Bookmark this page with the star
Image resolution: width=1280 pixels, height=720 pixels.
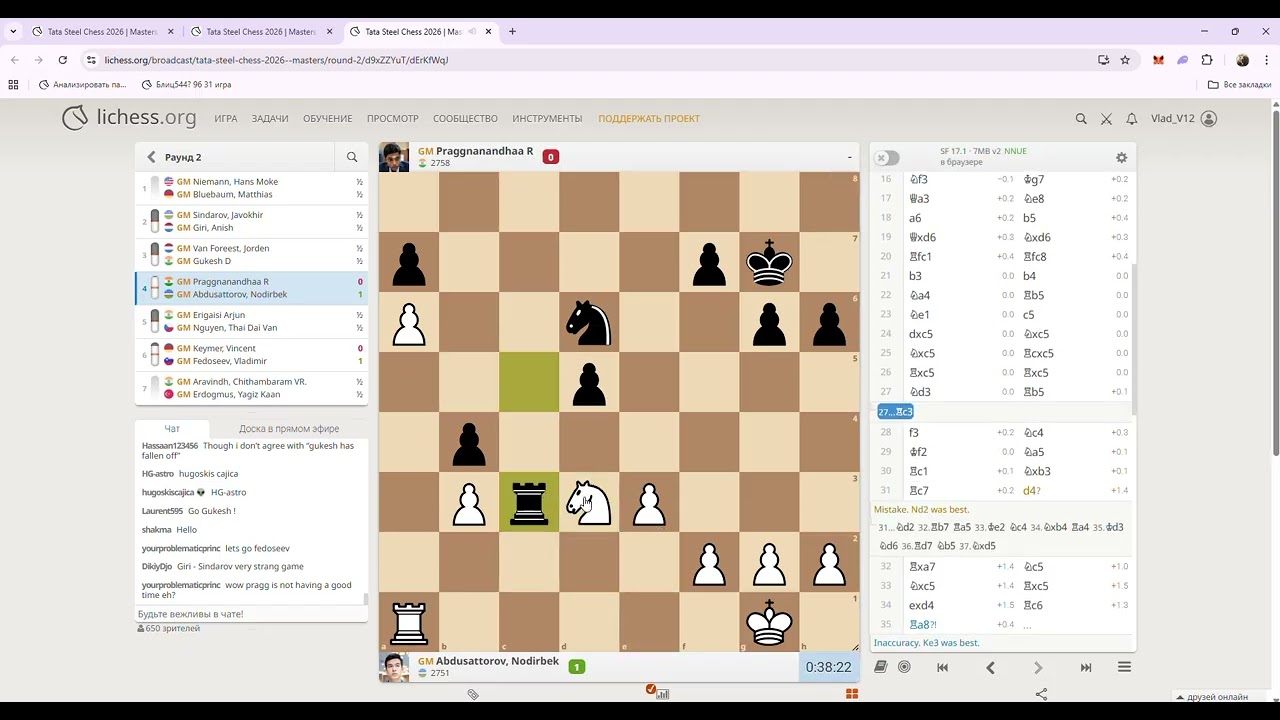point(1125,60)
